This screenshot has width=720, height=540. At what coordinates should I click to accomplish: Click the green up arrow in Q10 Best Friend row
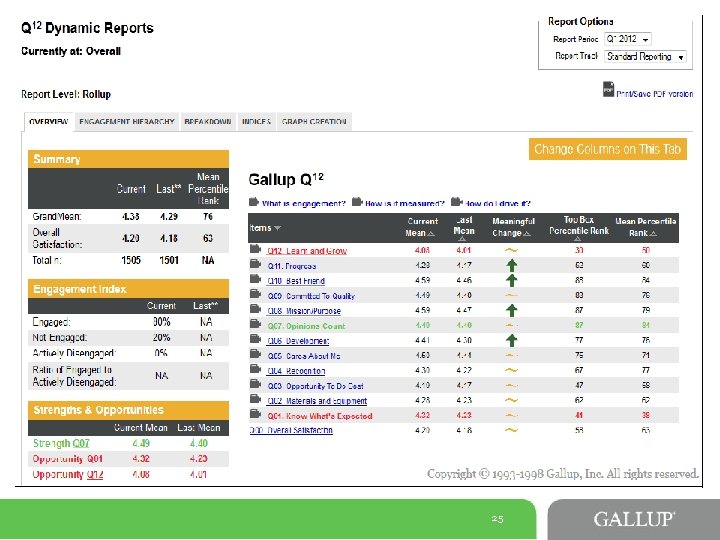pos(512,280)
